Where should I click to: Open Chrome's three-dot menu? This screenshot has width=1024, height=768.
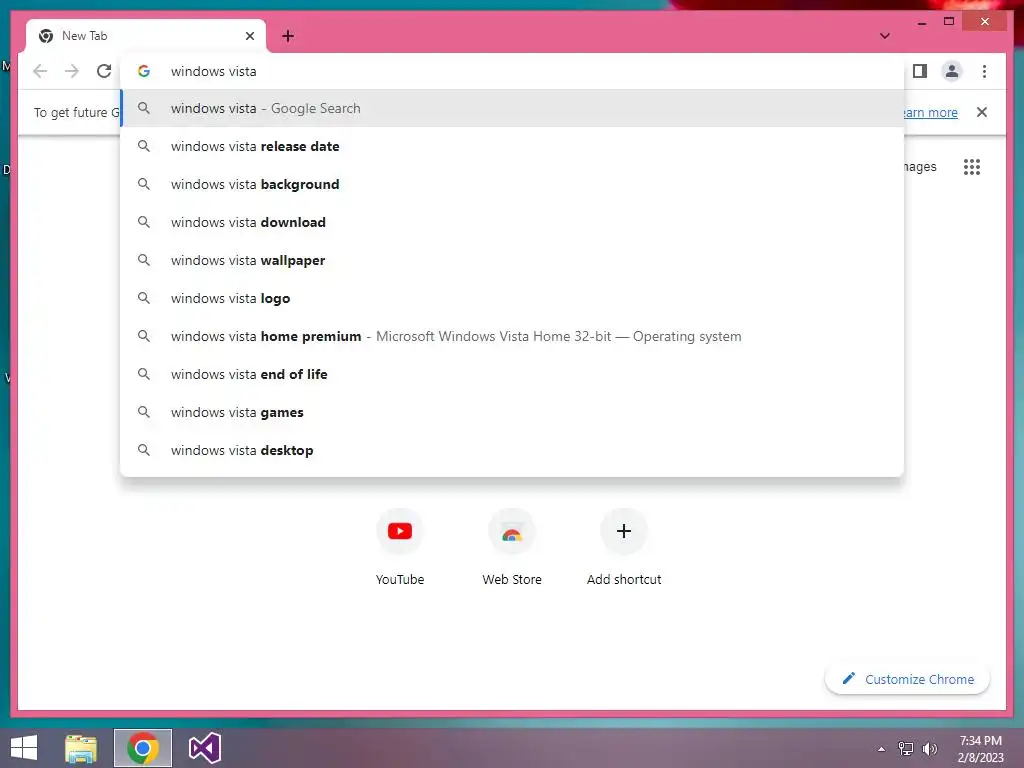click(984, 71)
